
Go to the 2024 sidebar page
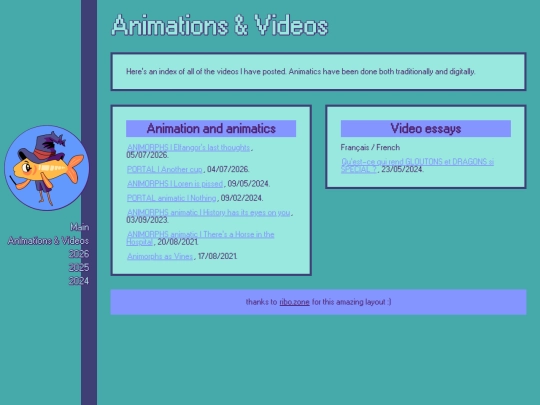tap(79, 281)
